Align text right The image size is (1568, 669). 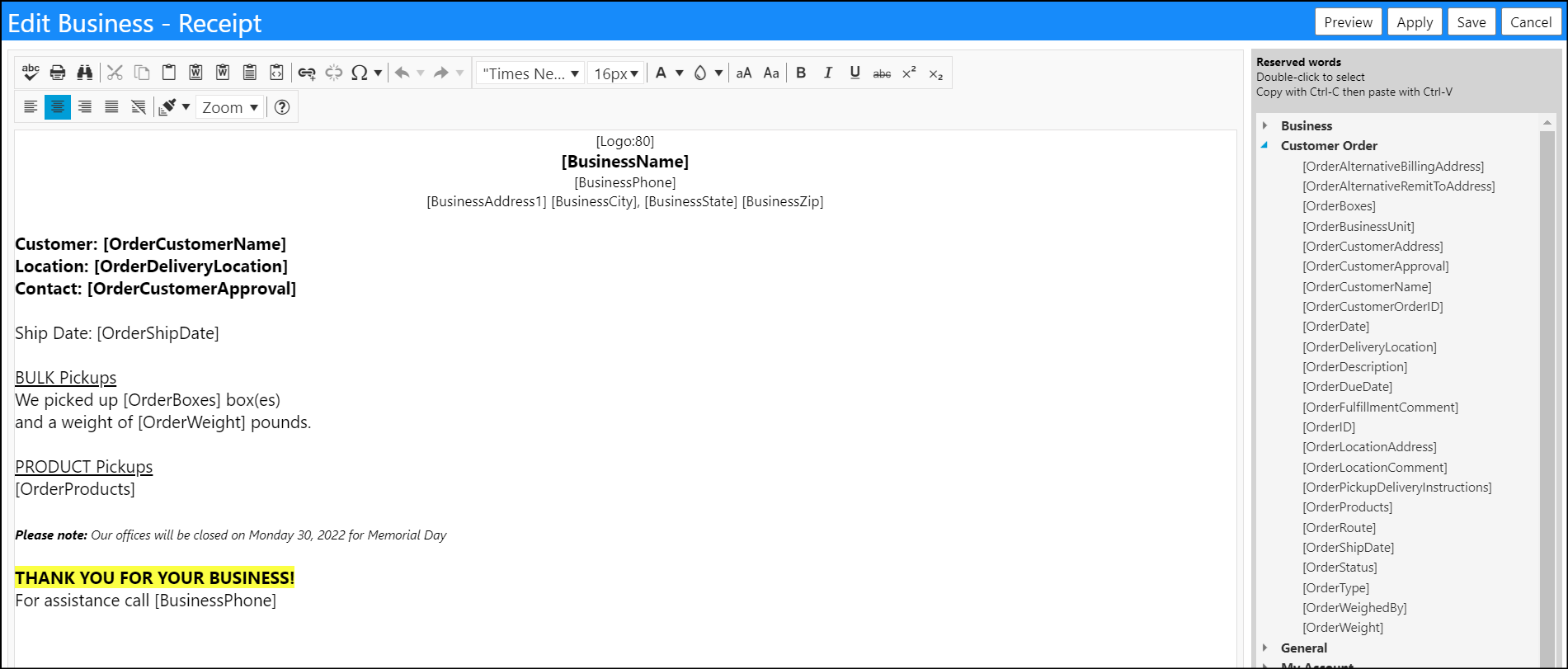[x=85, y=107]
